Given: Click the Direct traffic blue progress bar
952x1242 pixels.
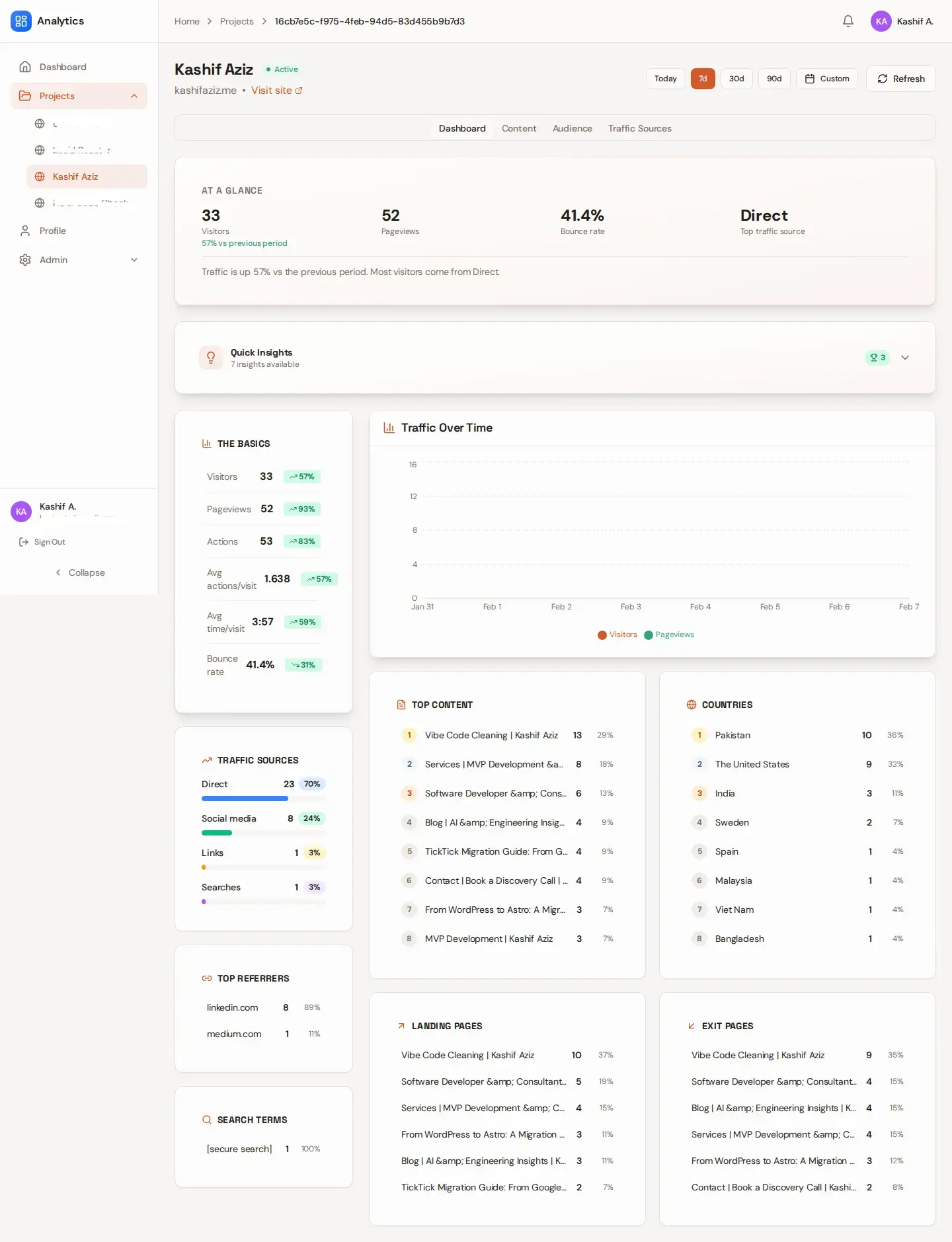Looking at the screenshot, I should [x=245, y=798].
